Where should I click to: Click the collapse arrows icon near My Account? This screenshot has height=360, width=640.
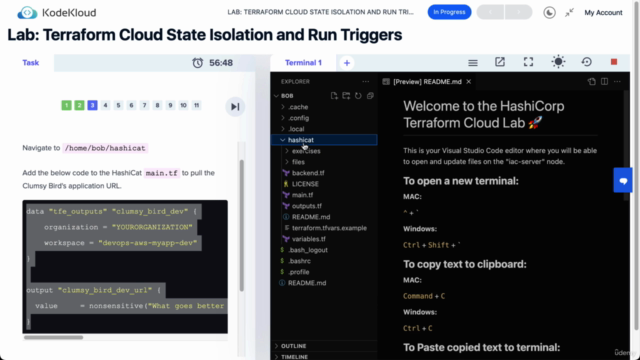[569, 13]
